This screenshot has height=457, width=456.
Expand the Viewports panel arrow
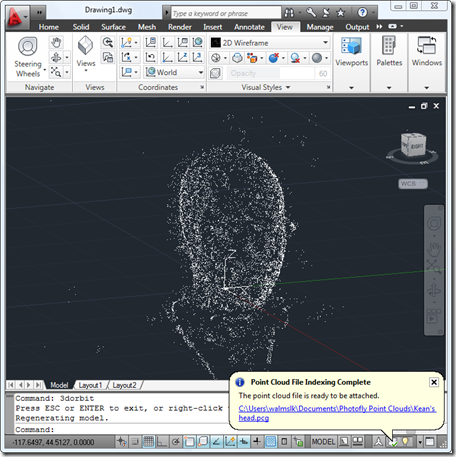[351, 88]
